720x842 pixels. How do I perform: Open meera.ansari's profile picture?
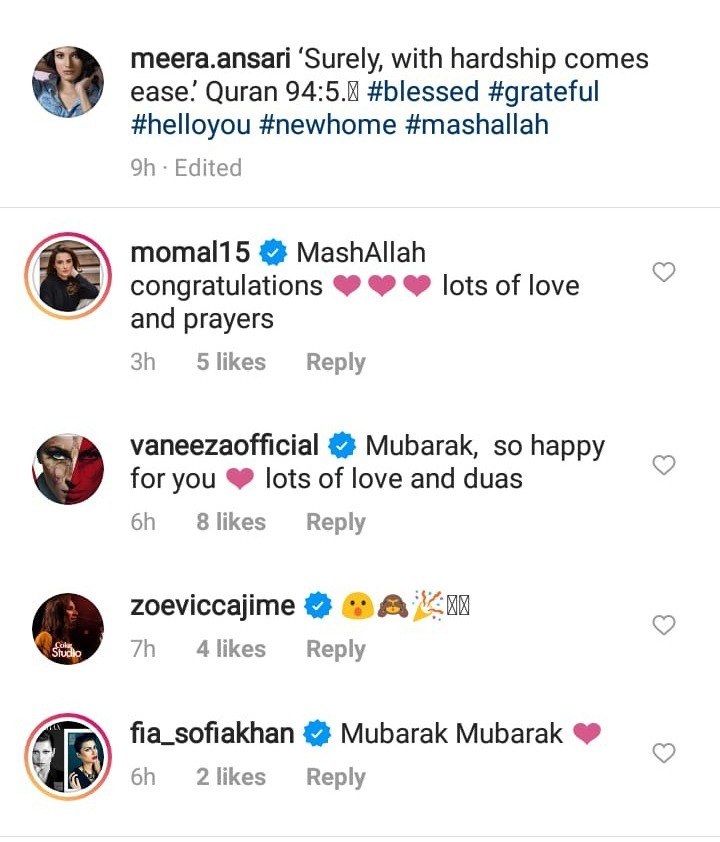(x=68, y=82)
